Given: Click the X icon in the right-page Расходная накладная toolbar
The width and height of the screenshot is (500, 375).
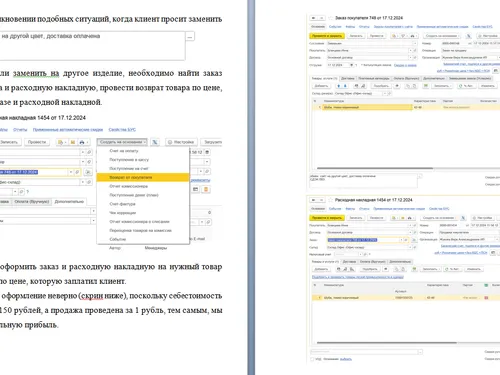Looking at the screenshot, I should (463, 218).
